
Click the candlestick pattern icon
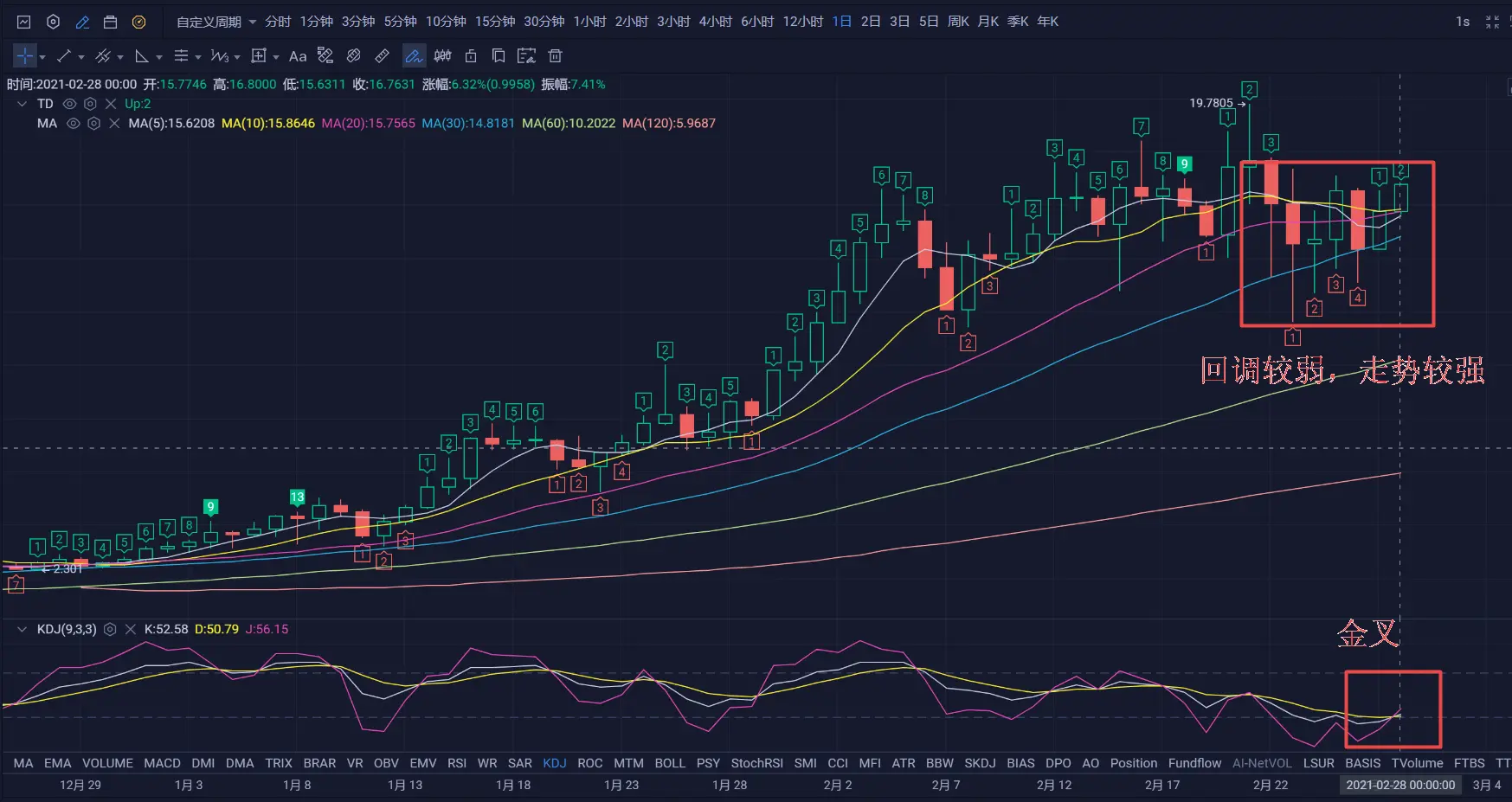point(442,56)
